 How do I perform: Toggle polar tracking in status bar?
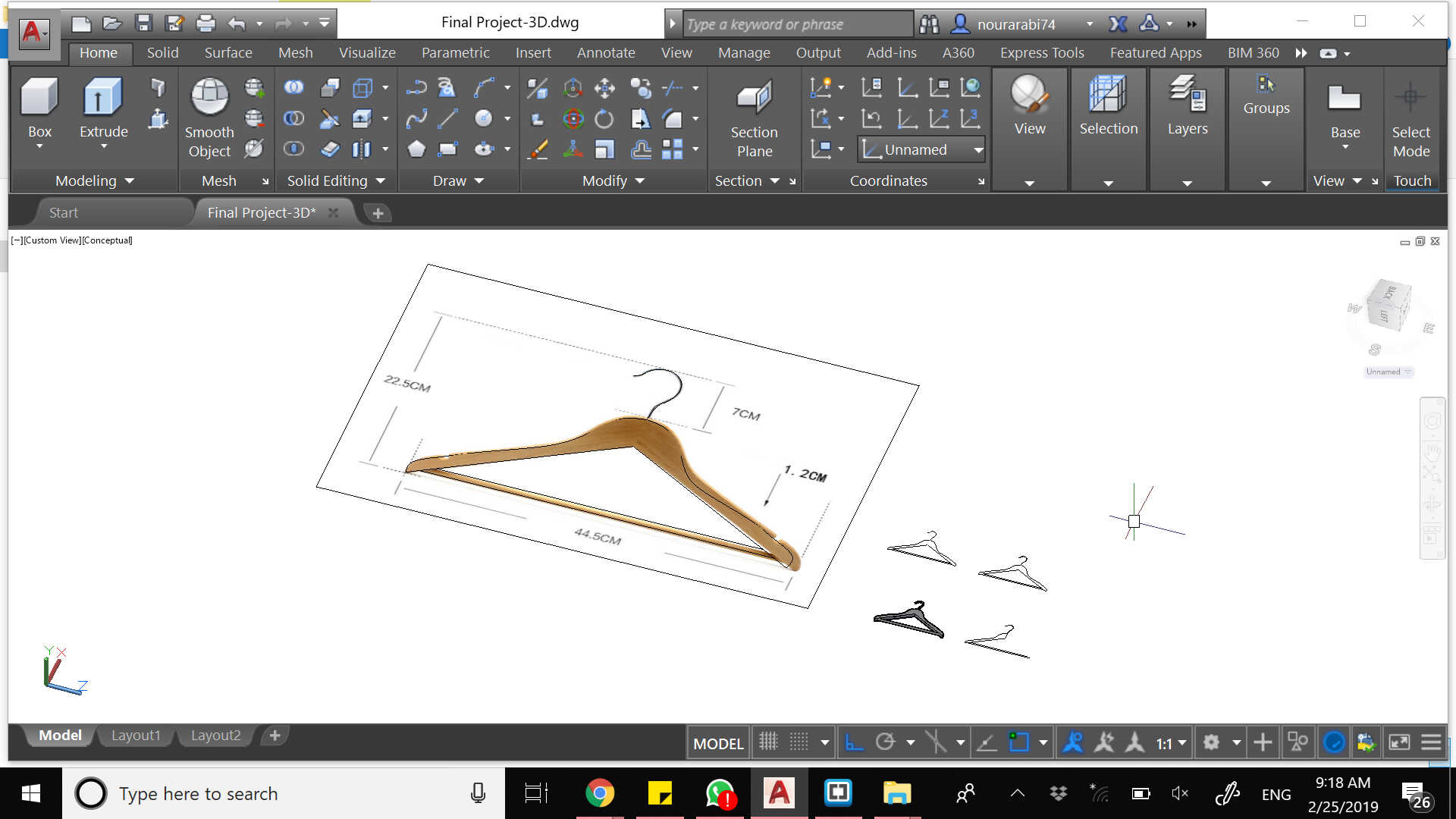[885, 742]
